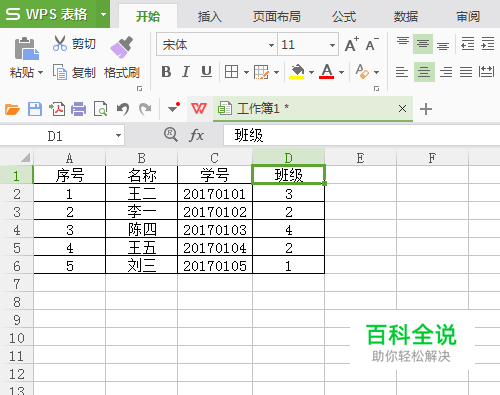Open the Name Box dropdown arrow

click(x=118, y=135)
